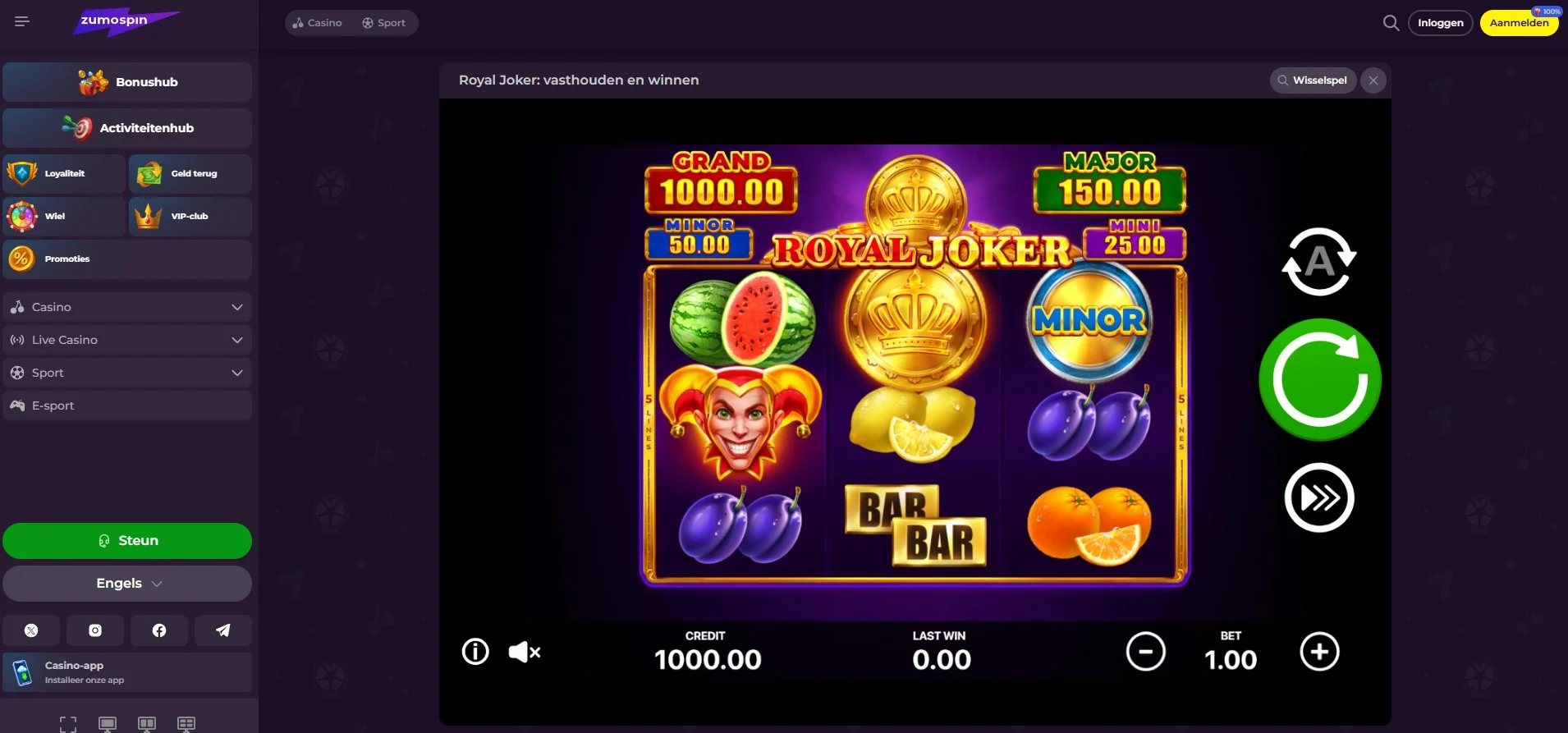Click the Inloggen button
Viewport: 1568px width, 733px height.
click(x=1441, y=23)
